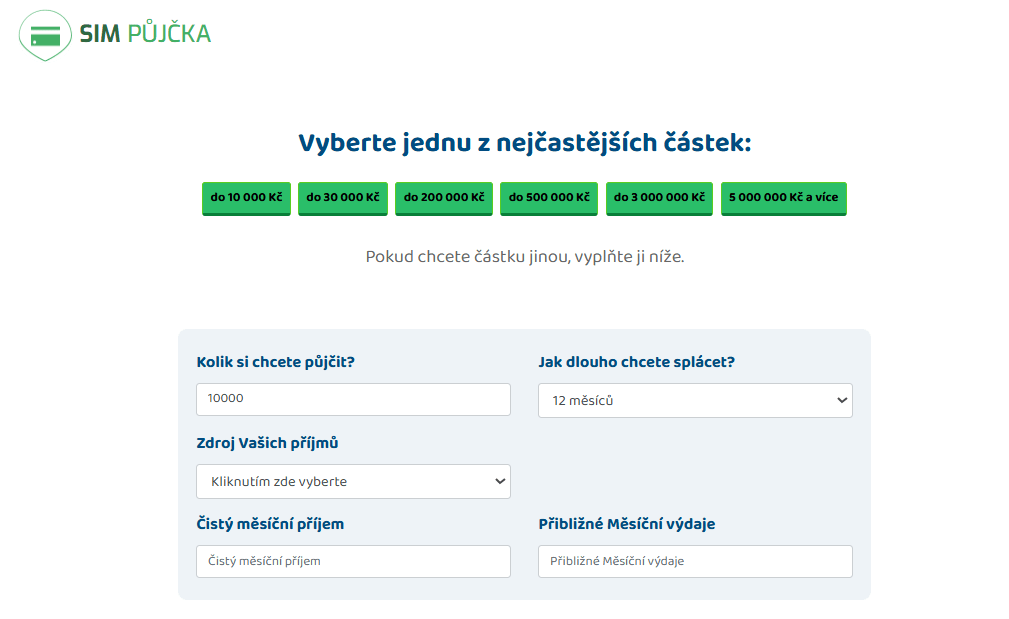
Task: Open the '12 měsíců' repayment dropdown
Action: pyautogui.click(x=695, y=400)
